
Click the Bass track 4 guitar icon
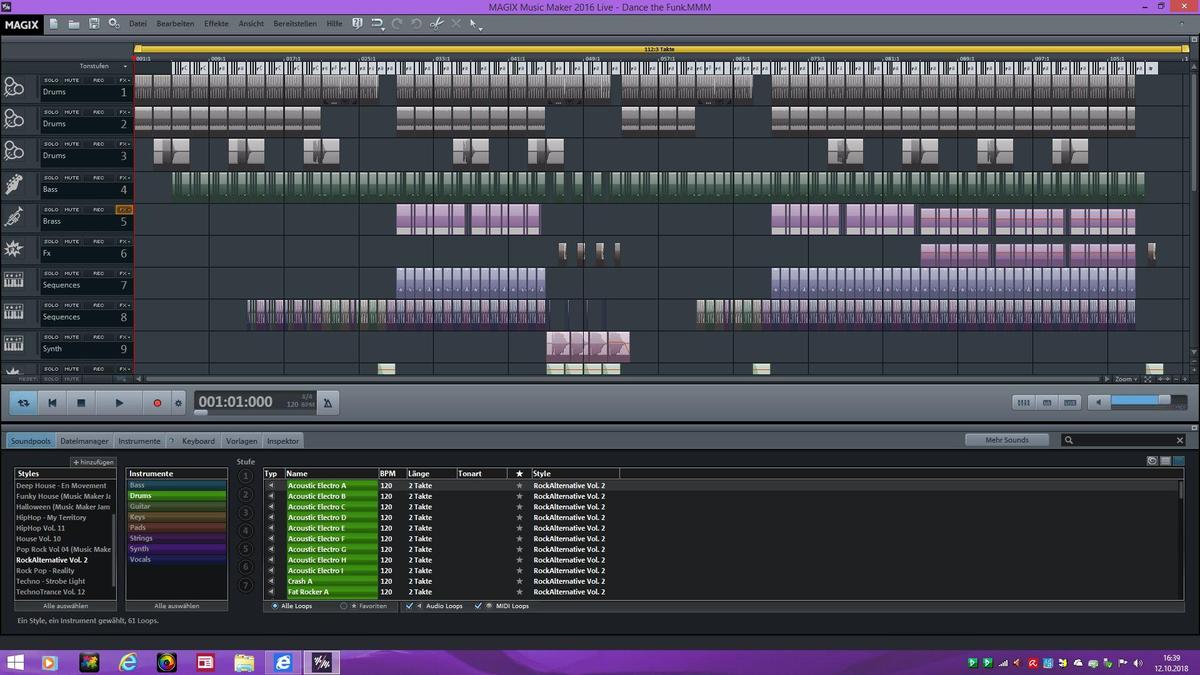coord(14,185)
